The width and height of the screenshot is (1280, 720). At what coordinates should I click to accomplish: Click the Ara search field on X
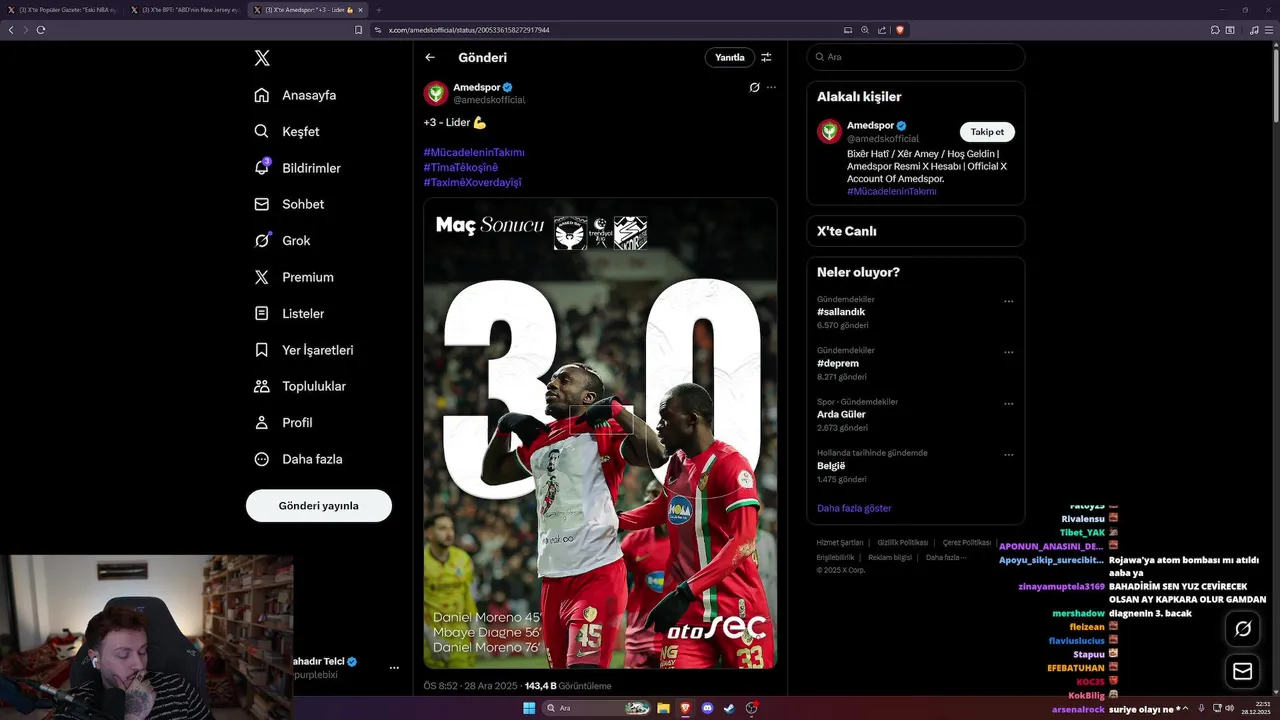(916, 57)
